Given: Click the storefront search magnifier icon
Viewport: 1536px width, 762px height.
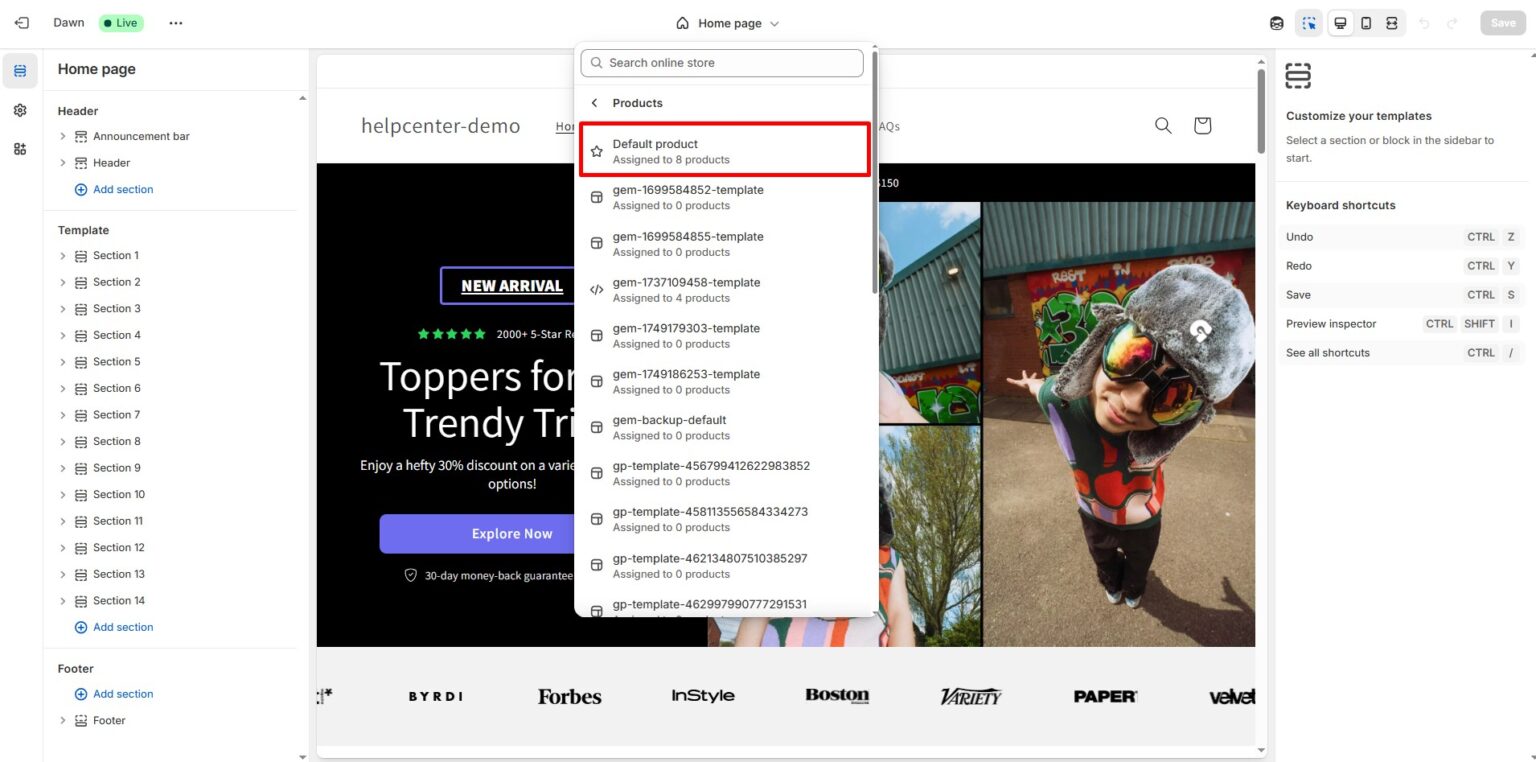Looking at the screenshot, I should pos(1163,125).
